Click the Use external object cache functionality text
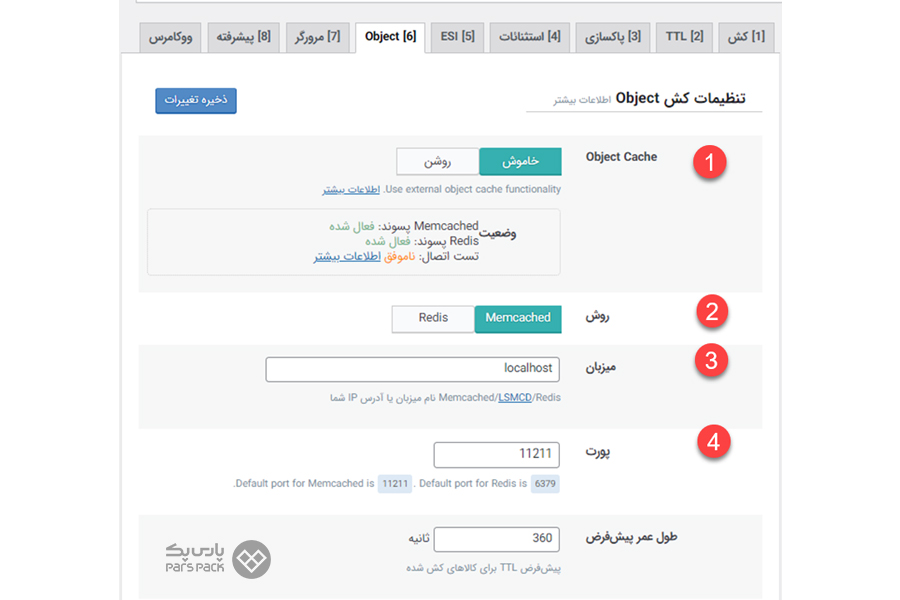 pyautogui.click(x=472, y=189)
